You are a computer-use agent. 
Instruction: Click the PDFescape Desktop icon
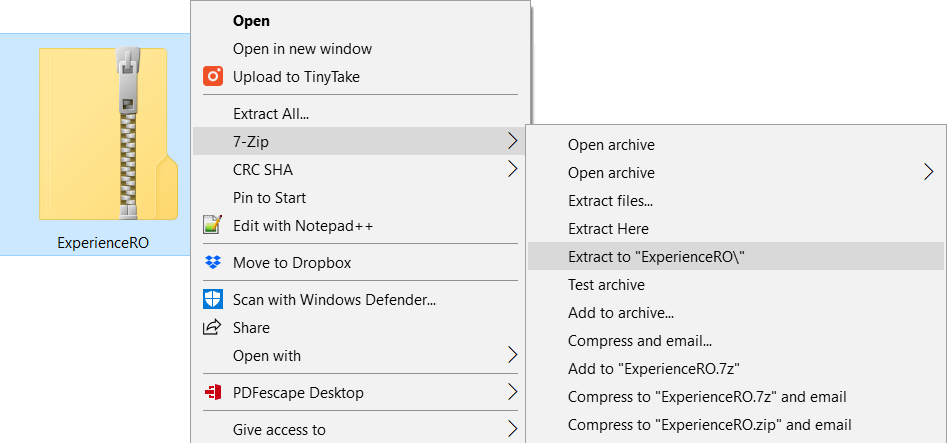click(x=212, y=392)
